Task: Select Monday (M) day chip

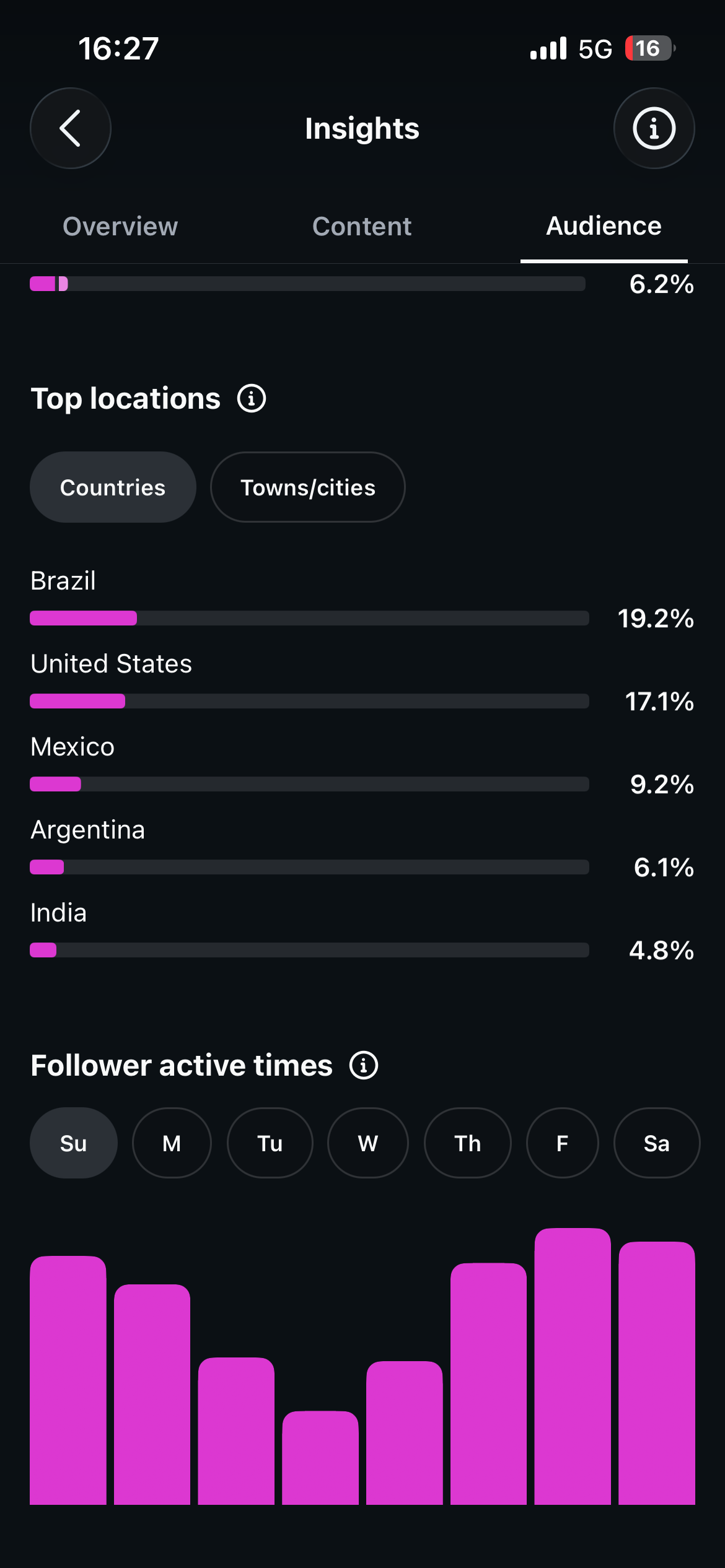Action: (x=172, y=1143)
